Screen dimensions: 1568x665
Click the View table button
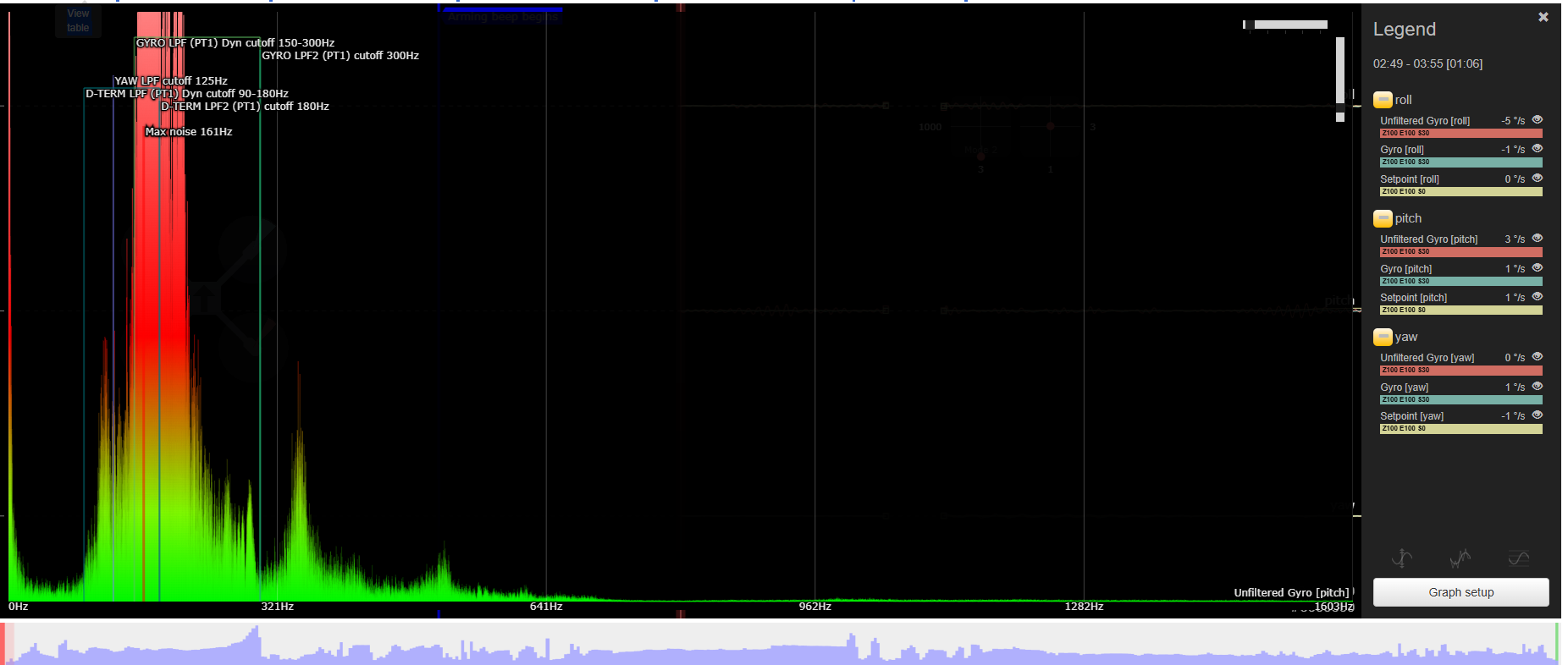pyautogui.click(x=78, y=21)
